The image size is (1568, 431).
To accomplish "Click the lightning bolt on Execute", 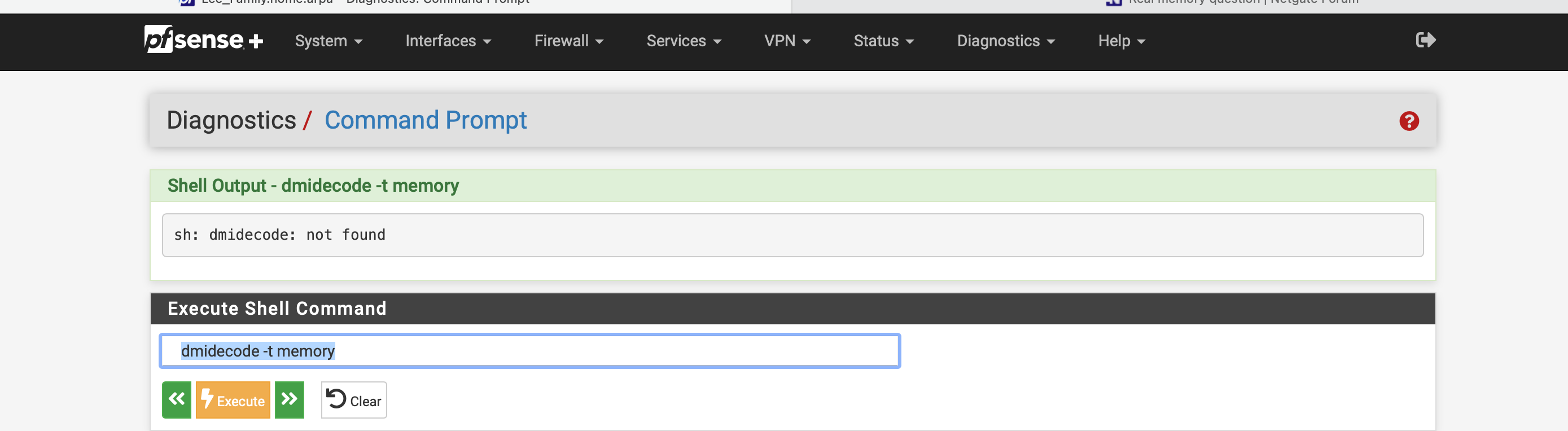I will pyautogui.click(x=207, y=399).
